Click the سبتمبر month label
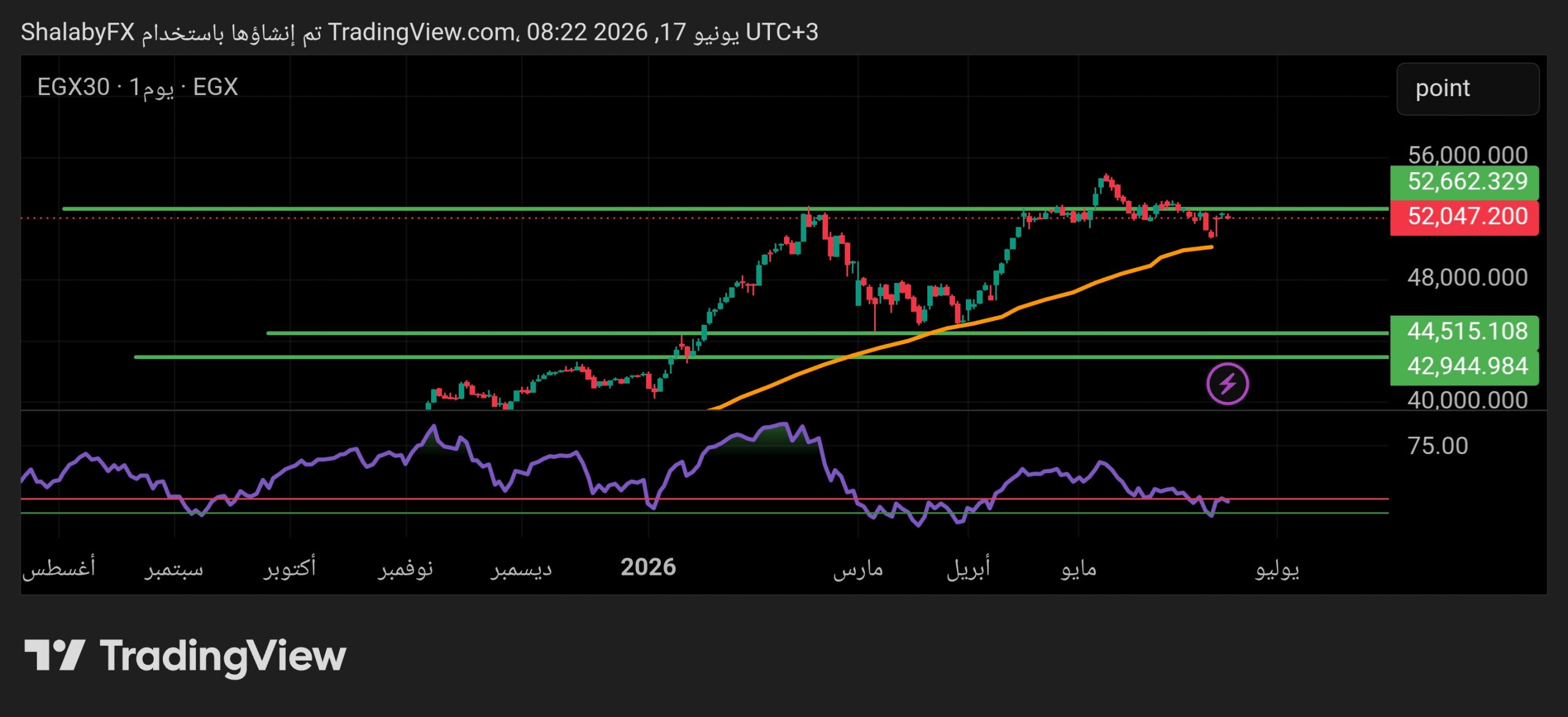 [x=174, y=569]
